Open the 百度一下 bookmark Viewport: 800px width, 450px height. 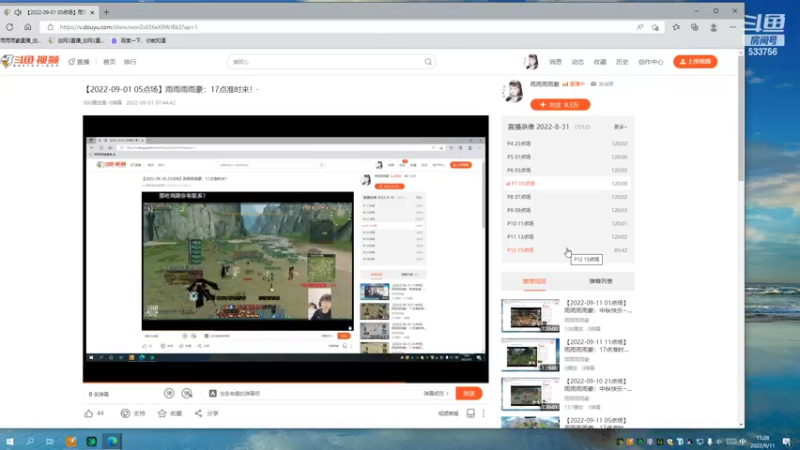pos(138,40)
